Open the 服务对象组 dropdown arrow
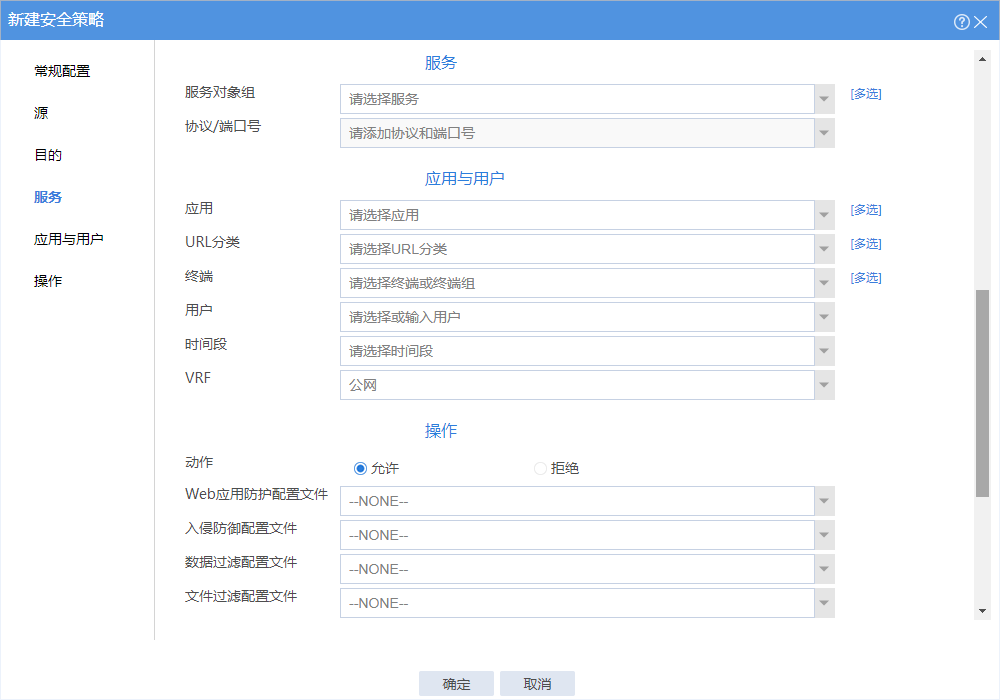 click(x=824, y=99)
